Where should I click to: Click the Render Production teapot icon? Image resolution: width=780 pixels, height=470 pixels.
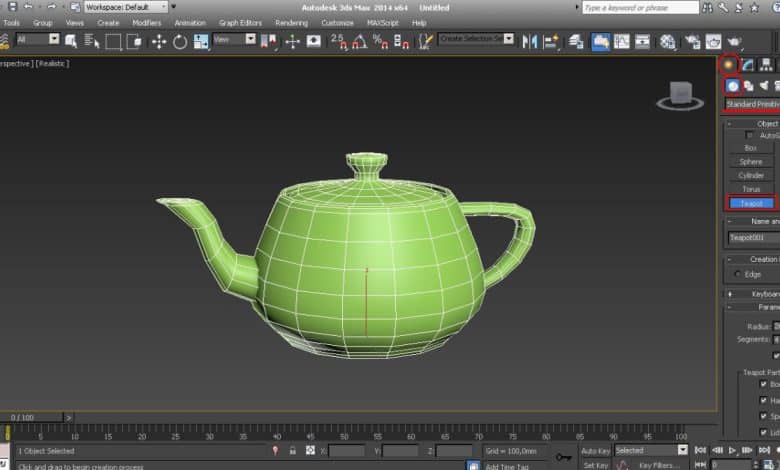734,41
